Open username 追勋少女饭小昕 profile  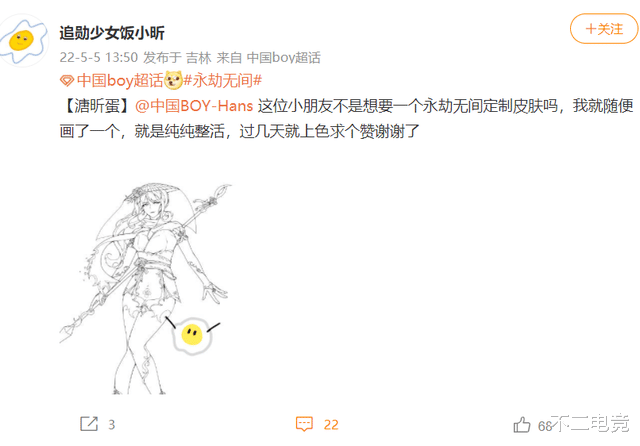coord(112,33)
